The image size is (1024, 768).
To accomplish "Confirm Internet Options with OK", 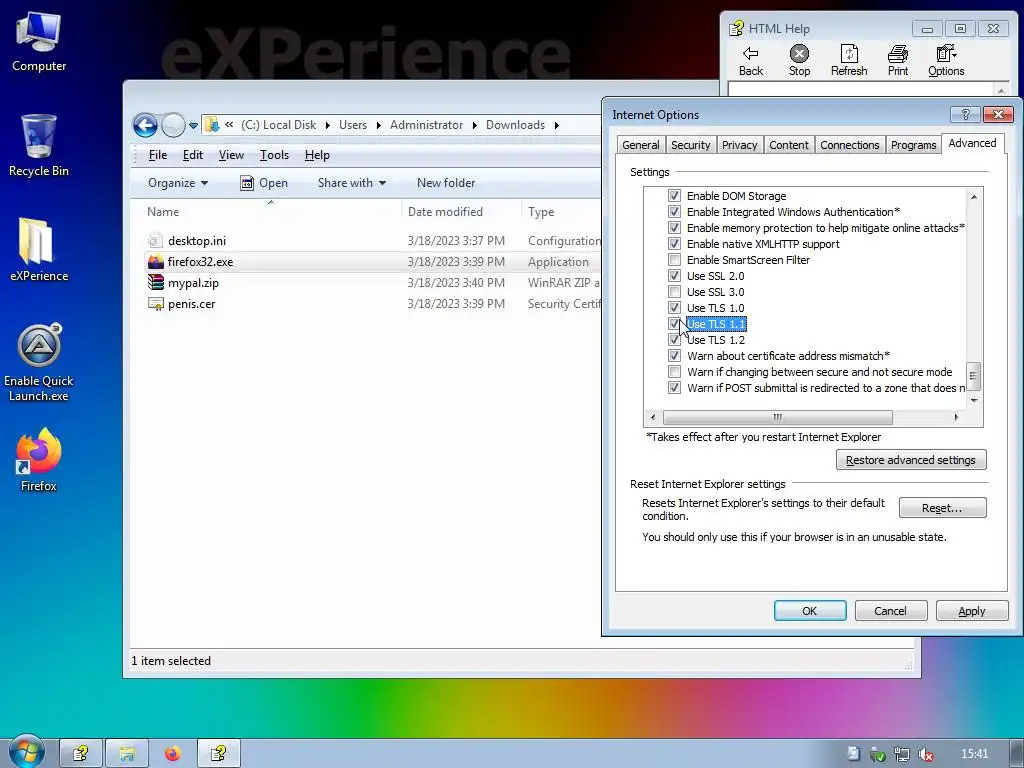I will pyautogui.click(x=810, y=611).
